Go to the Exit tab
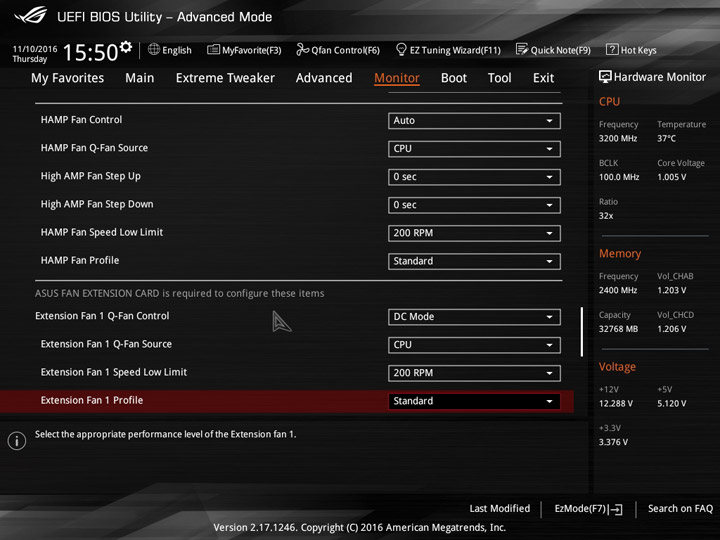This screenshot has width=720, height=540. [543, 78]
